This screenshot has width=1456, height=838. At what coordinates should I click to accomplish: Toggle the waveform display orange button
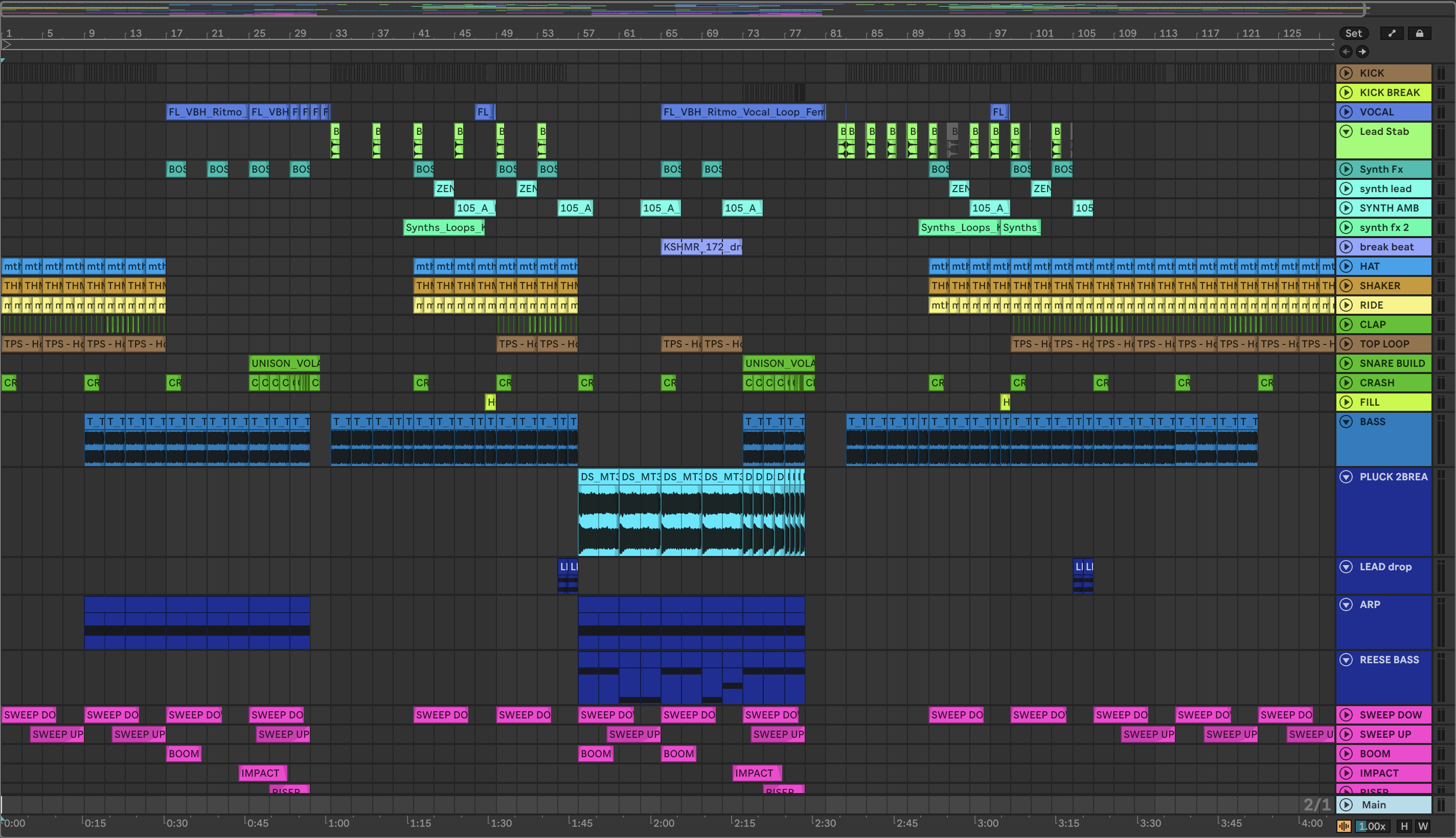(x=1344, y=826)
